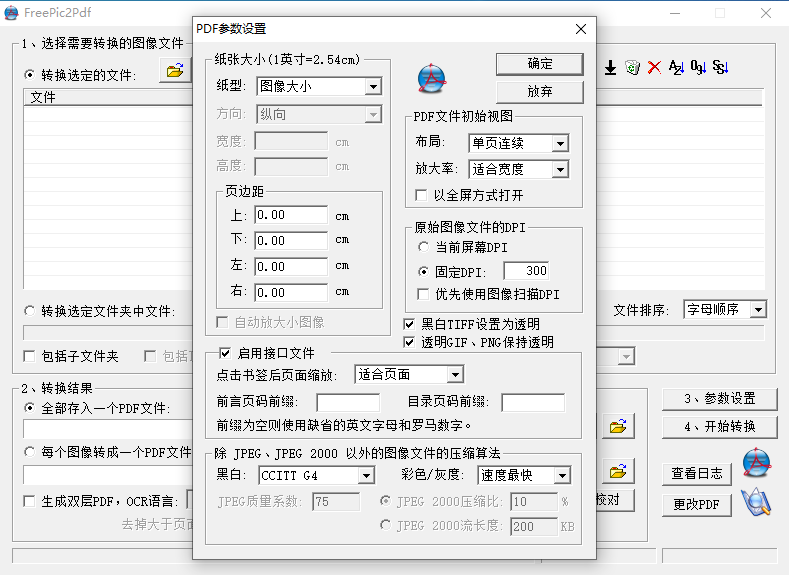Select 当前屏幕DPI radio button

click(424, 247)
